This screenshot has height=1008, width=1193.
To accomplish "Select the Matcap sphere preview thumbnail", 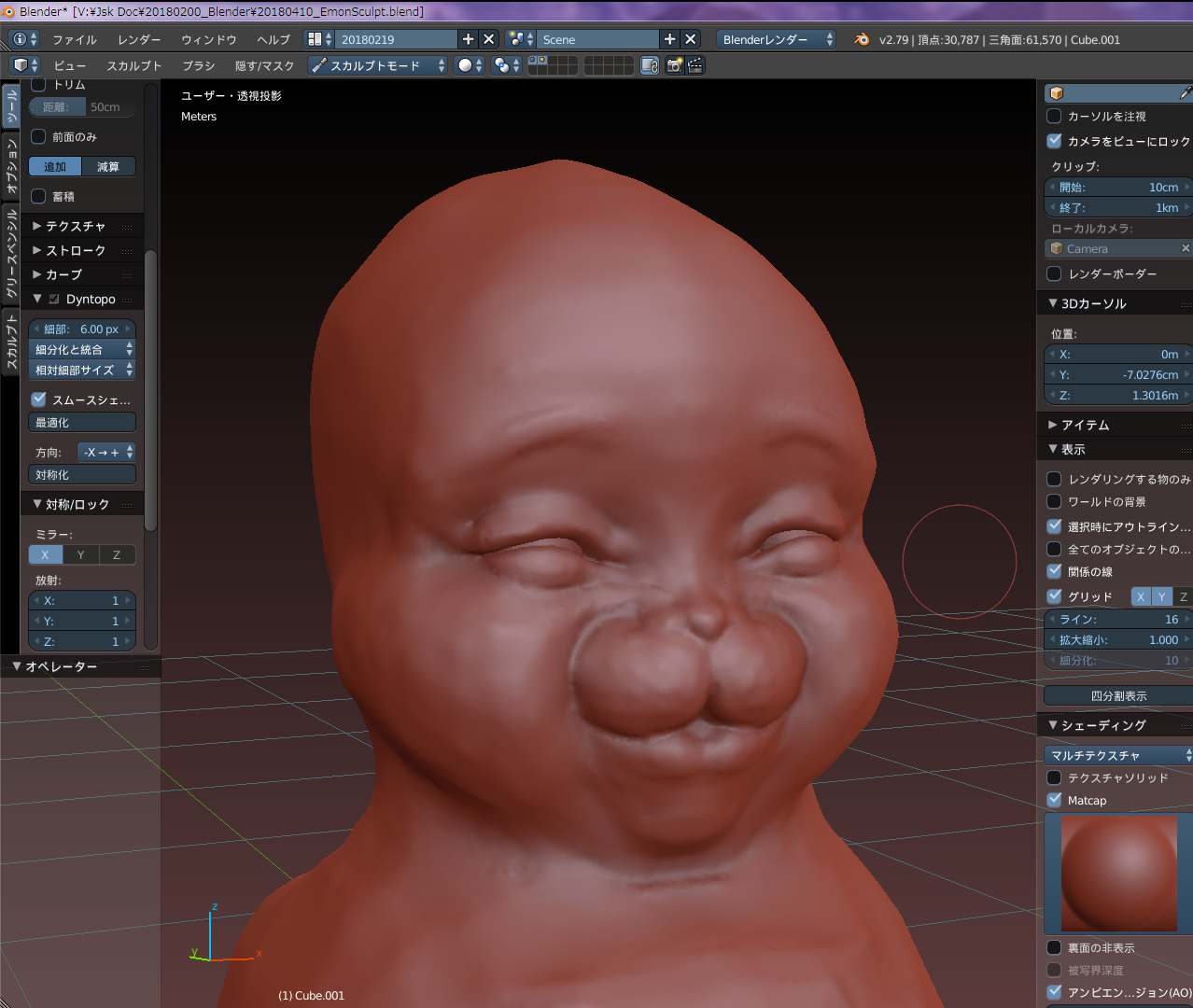I will coord(1118,873).
